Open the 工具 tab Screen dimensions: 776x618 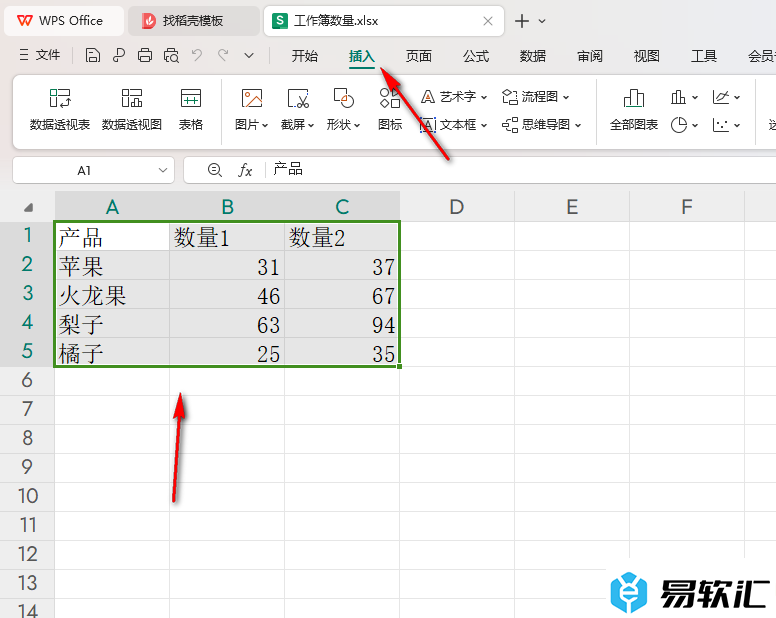pyautogui.click(x=704, y=56)
